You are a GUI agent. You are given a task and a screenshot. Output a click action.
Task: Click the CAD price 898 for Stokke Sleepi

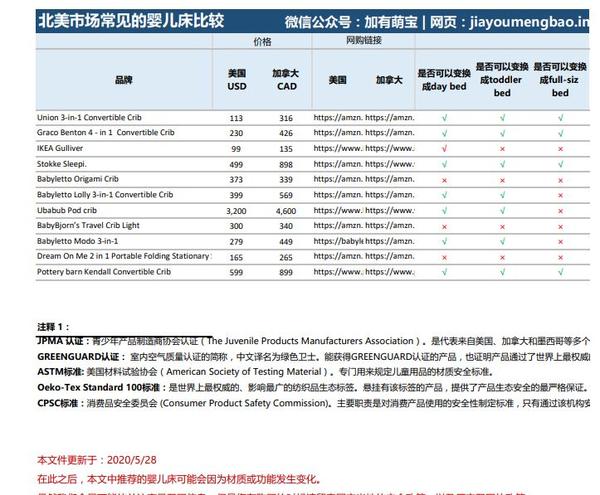coord(286,164)
